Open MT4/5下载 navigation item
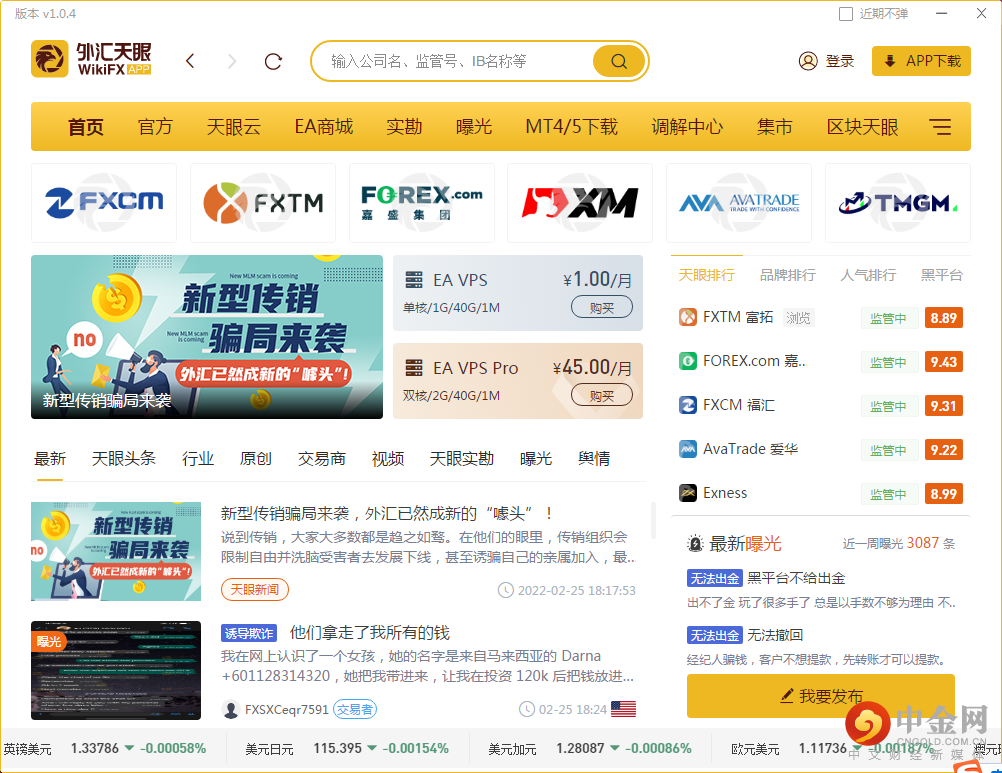 [x=571, y=126]
